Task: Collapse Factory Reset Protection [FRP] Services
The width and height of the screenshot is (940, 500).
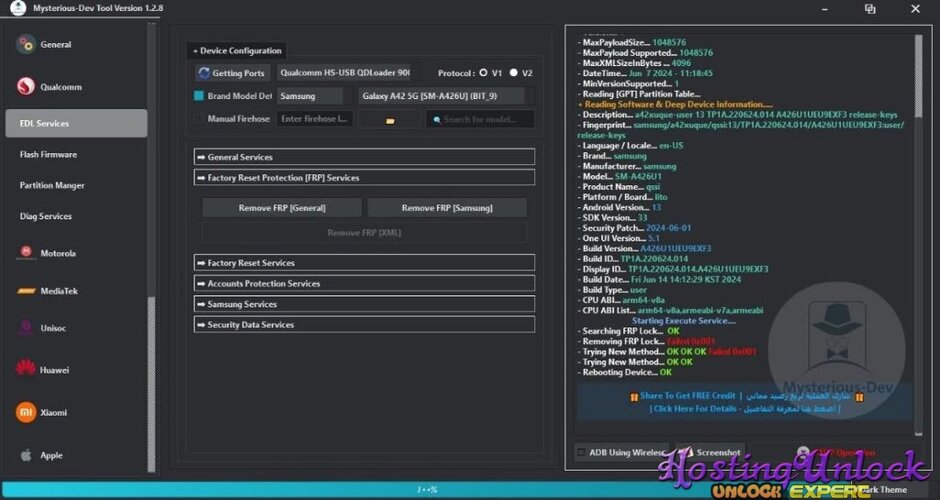Action: point(364,177)
